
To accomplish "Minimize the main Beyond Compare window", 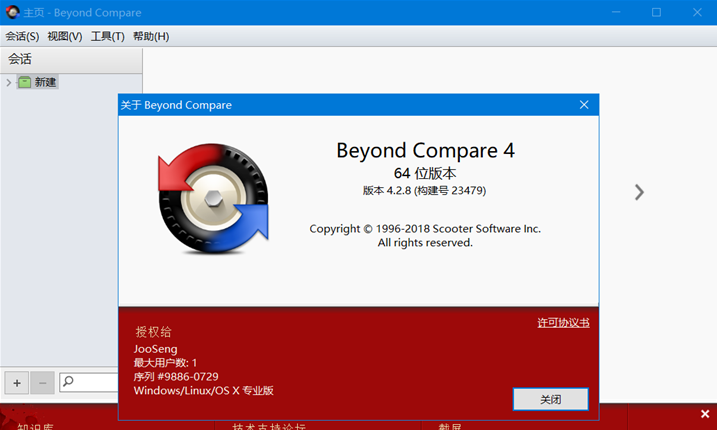I will pos(616,12).
